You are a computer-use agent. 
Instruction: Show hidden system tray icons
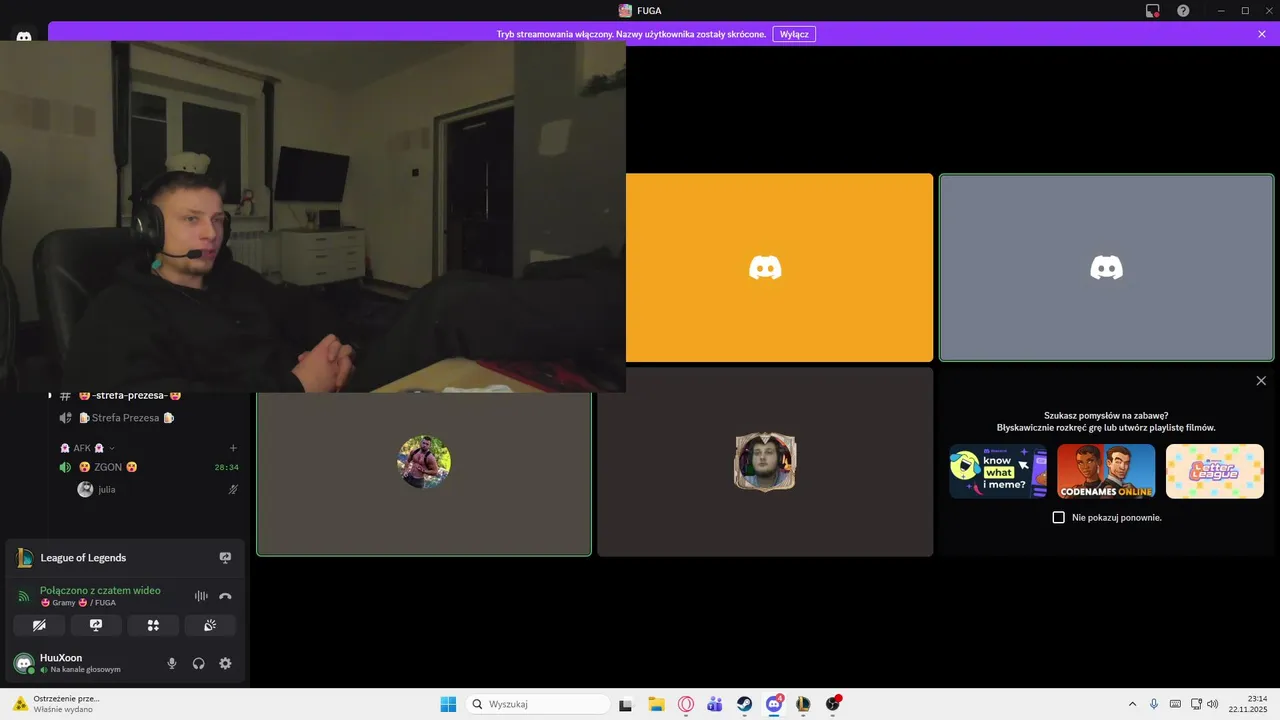pyautogui.click(x=1132, y=704)
